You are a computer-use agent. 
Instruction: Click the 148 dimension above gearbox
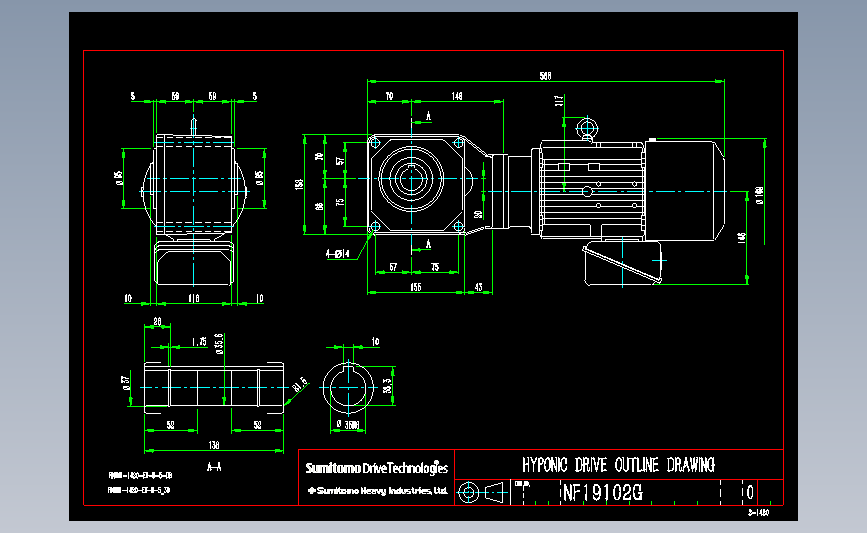[457, 96]
